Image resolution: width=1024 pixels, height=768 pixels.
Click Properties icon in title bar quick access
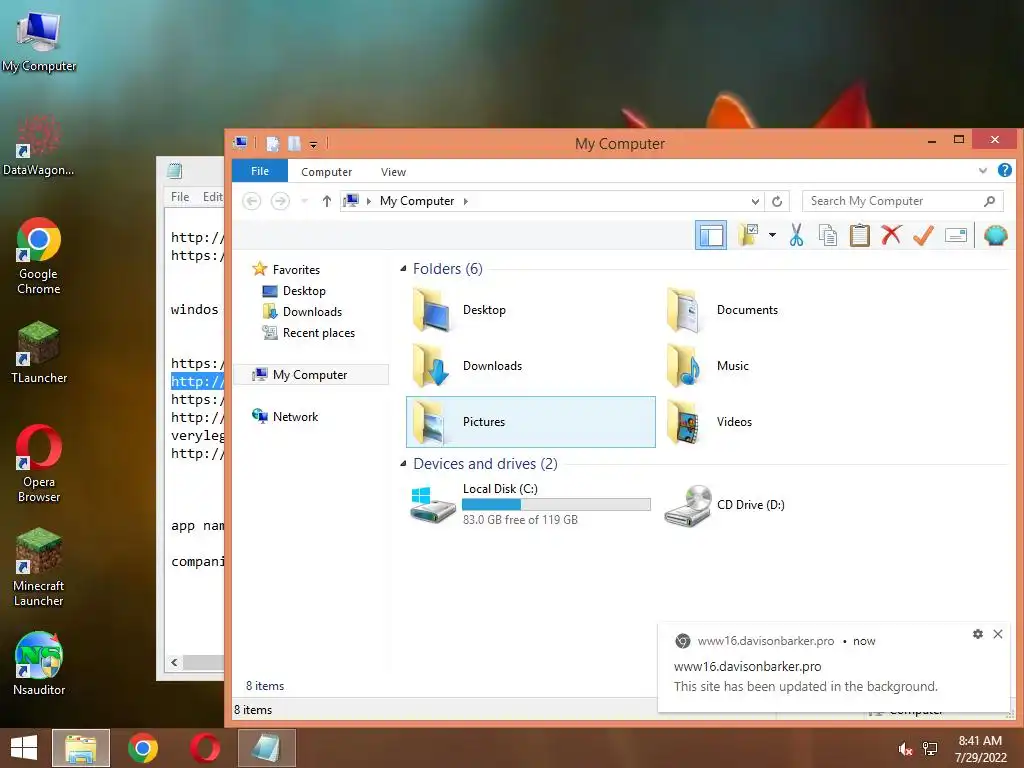pyautogui.click(x=273, y=144)
